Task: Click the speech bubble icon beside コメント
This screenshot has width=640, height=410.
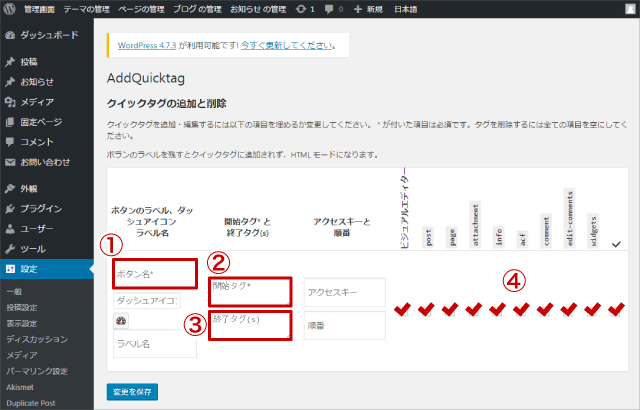Action: (10, 142)
